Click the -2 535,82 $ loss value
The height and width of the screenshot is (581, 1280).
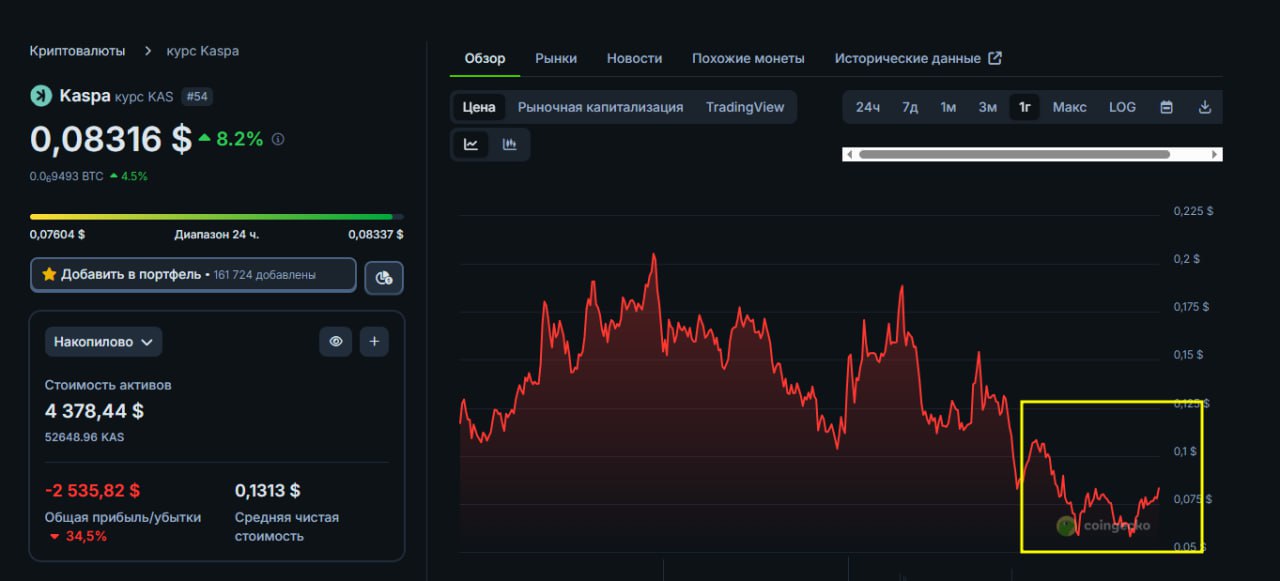(92, 490)
